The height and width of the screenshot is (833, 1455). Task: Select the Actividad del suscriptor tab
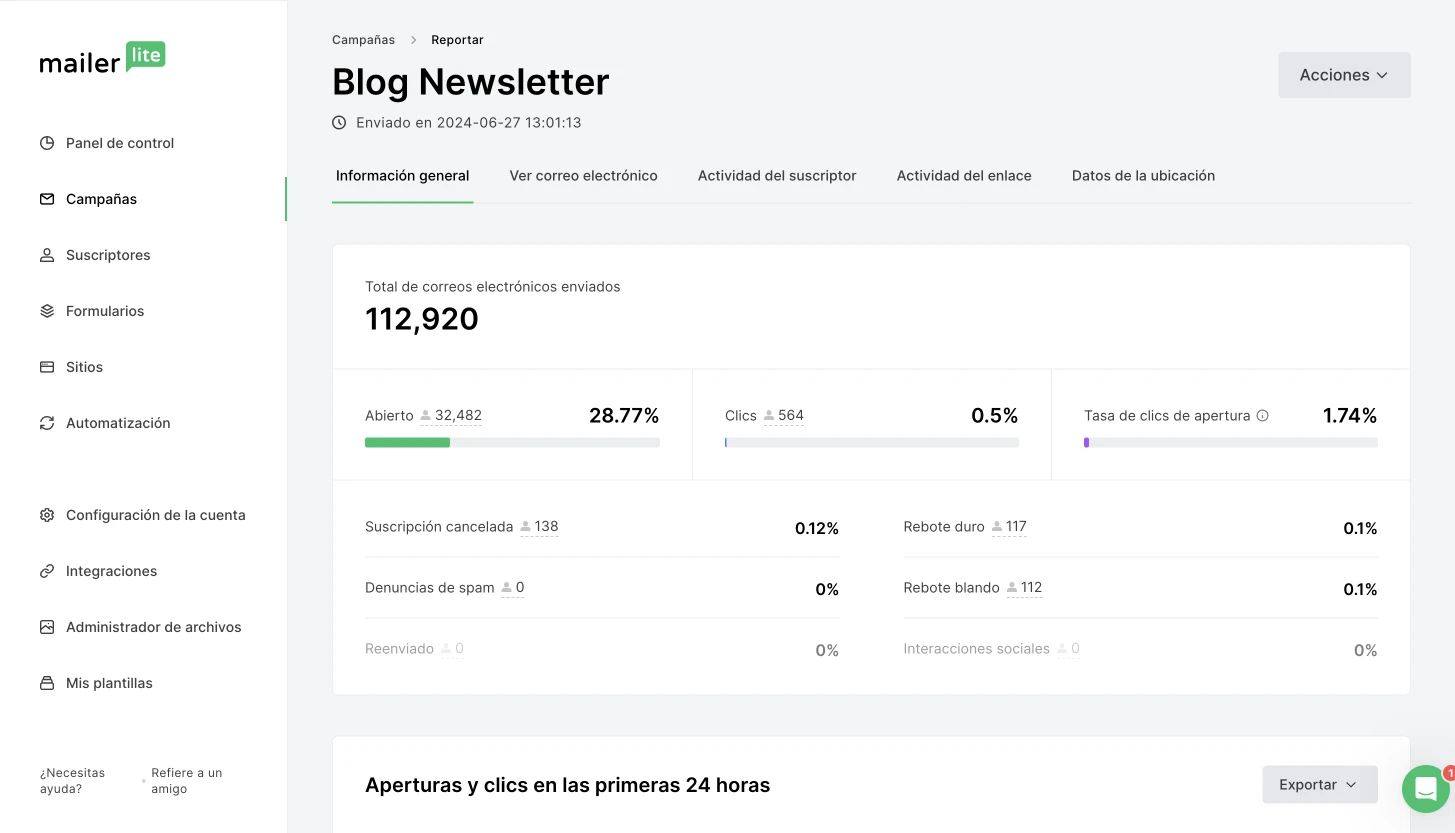click(x=776, y=176)
